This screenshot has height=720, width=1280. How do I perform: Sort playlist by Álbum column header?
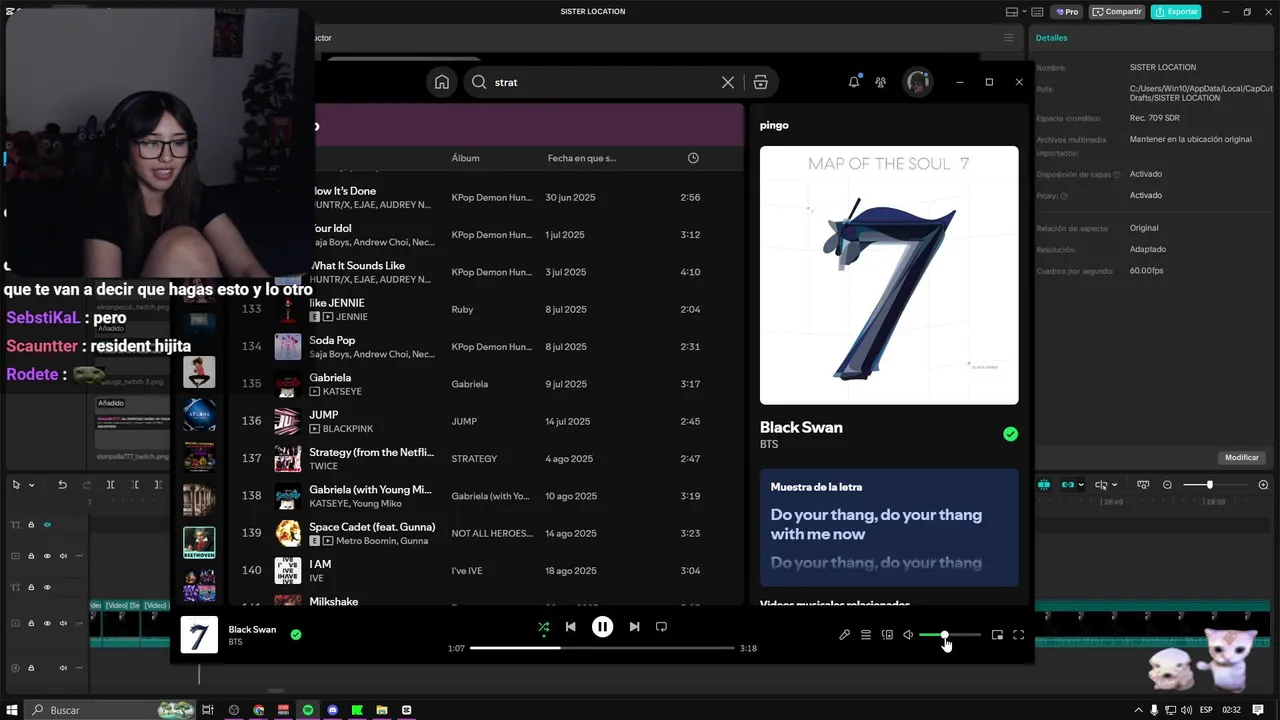point(465,158)
